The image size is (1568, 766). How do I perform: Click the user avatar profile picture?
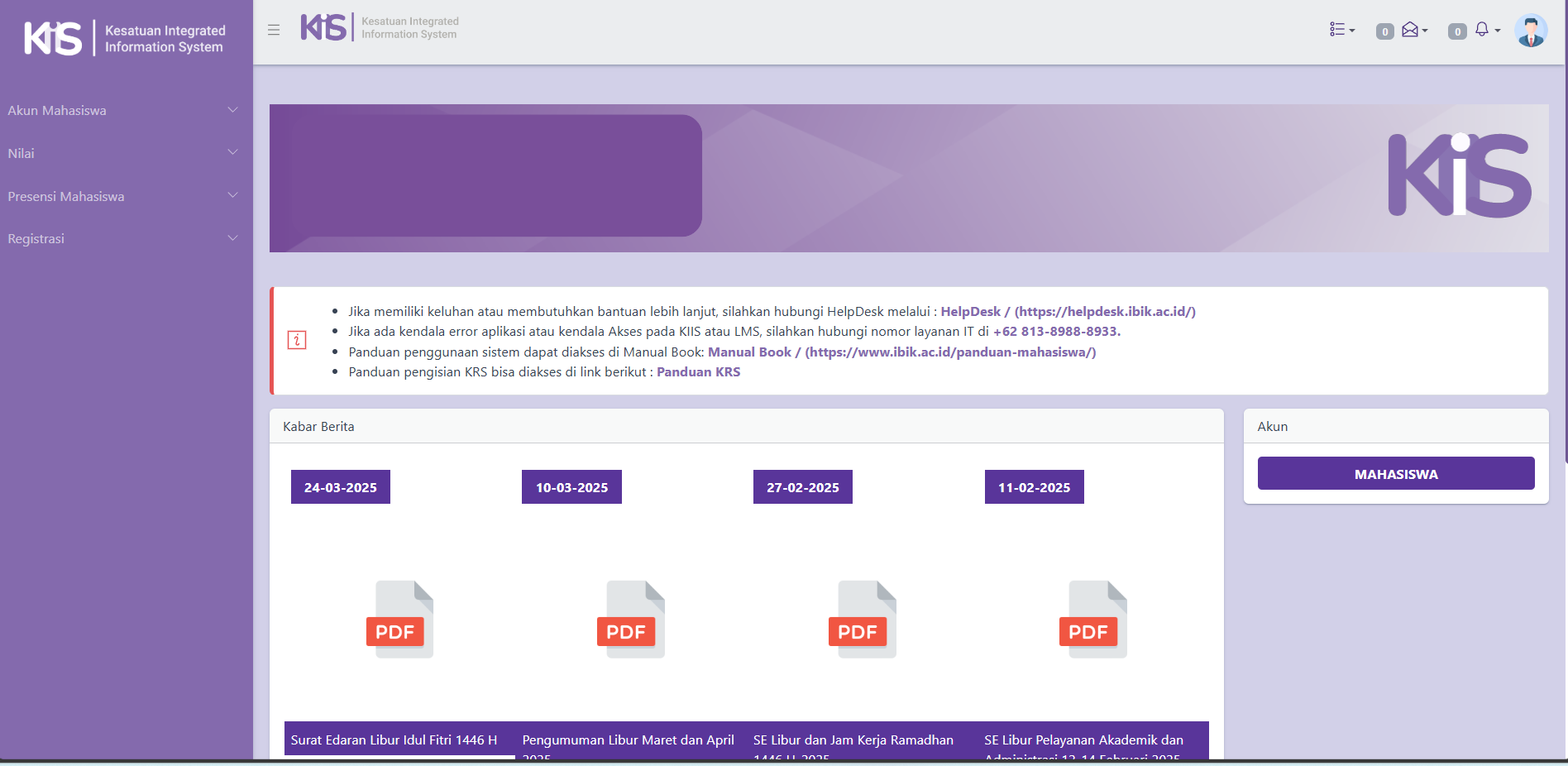tap(1530, 31)
